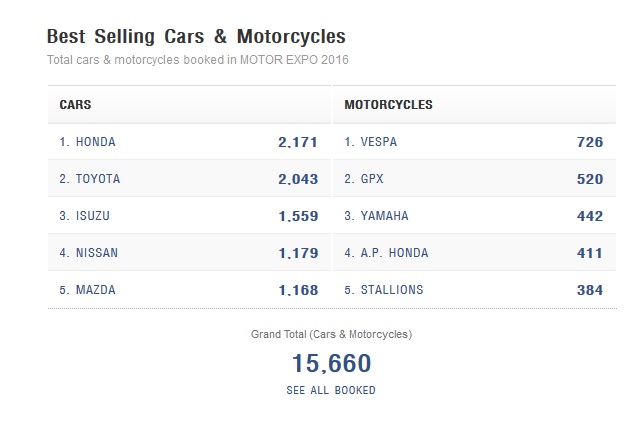Click the A.P. HONDA motorcycle row
Image resolution: width=643 pixels, height=429 pixels.
[x=393, y=253]
